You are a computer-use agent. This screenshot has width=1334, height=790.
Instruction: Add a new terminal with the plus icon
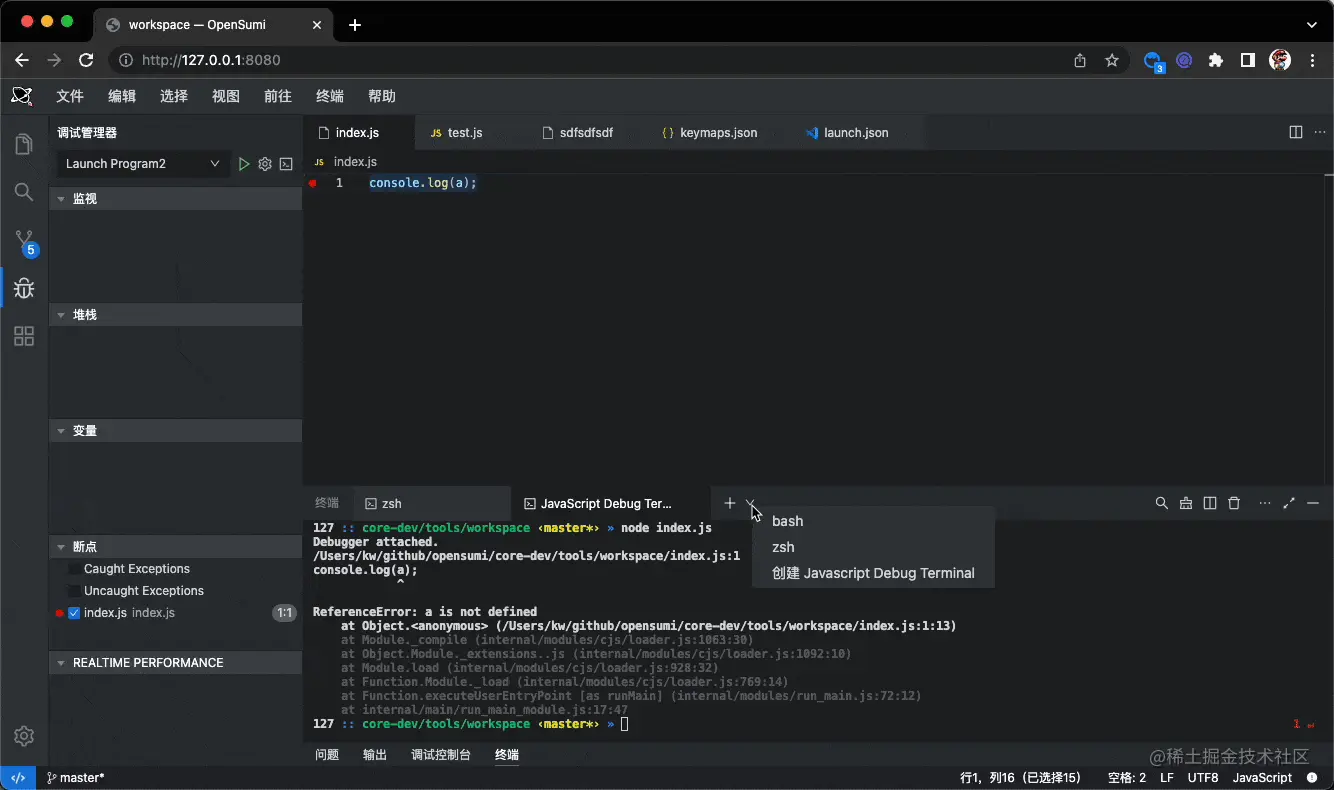click(730, 503)
